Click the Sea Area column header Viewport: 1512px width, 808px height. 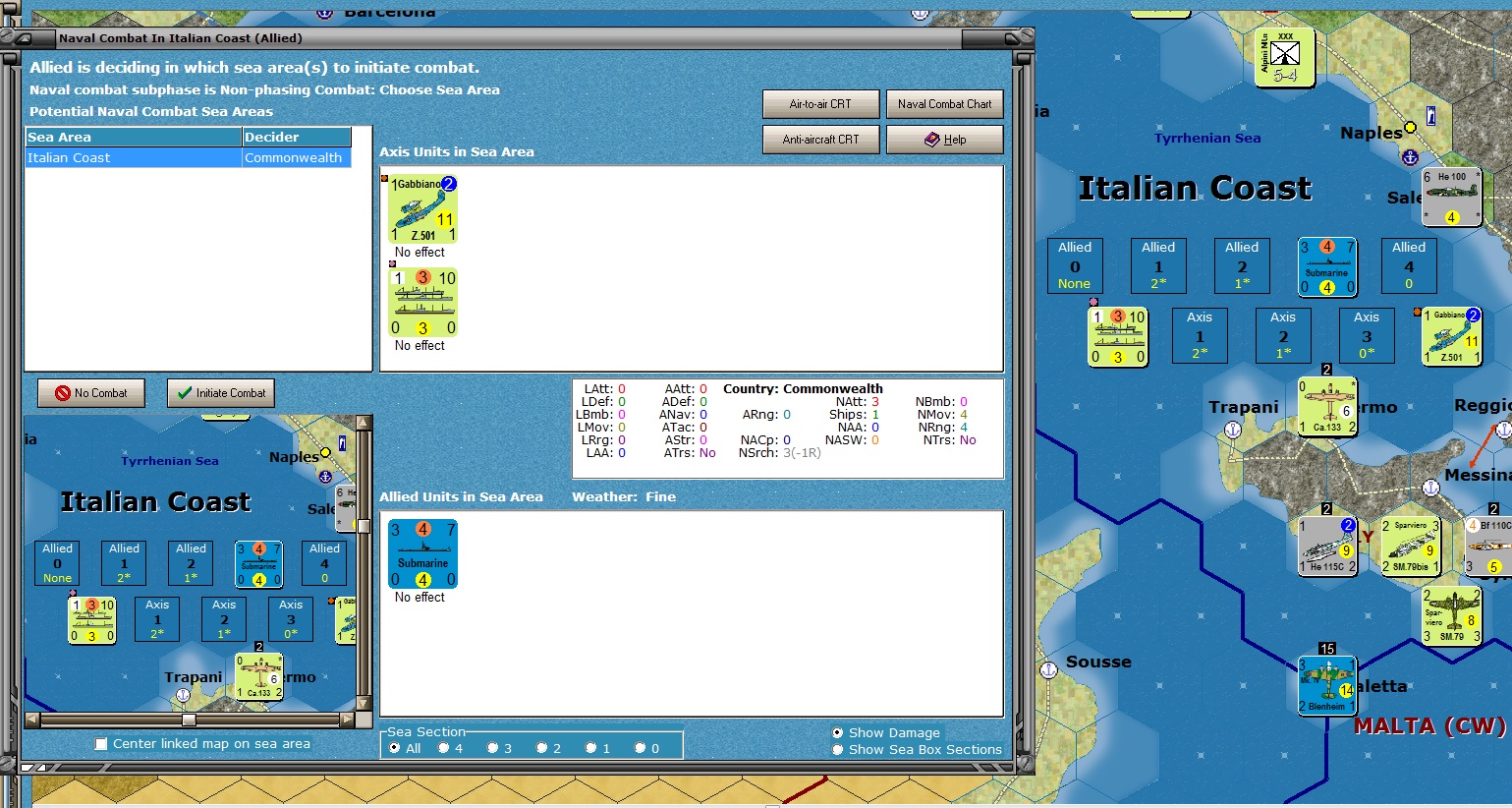click(x=134, y=137)
